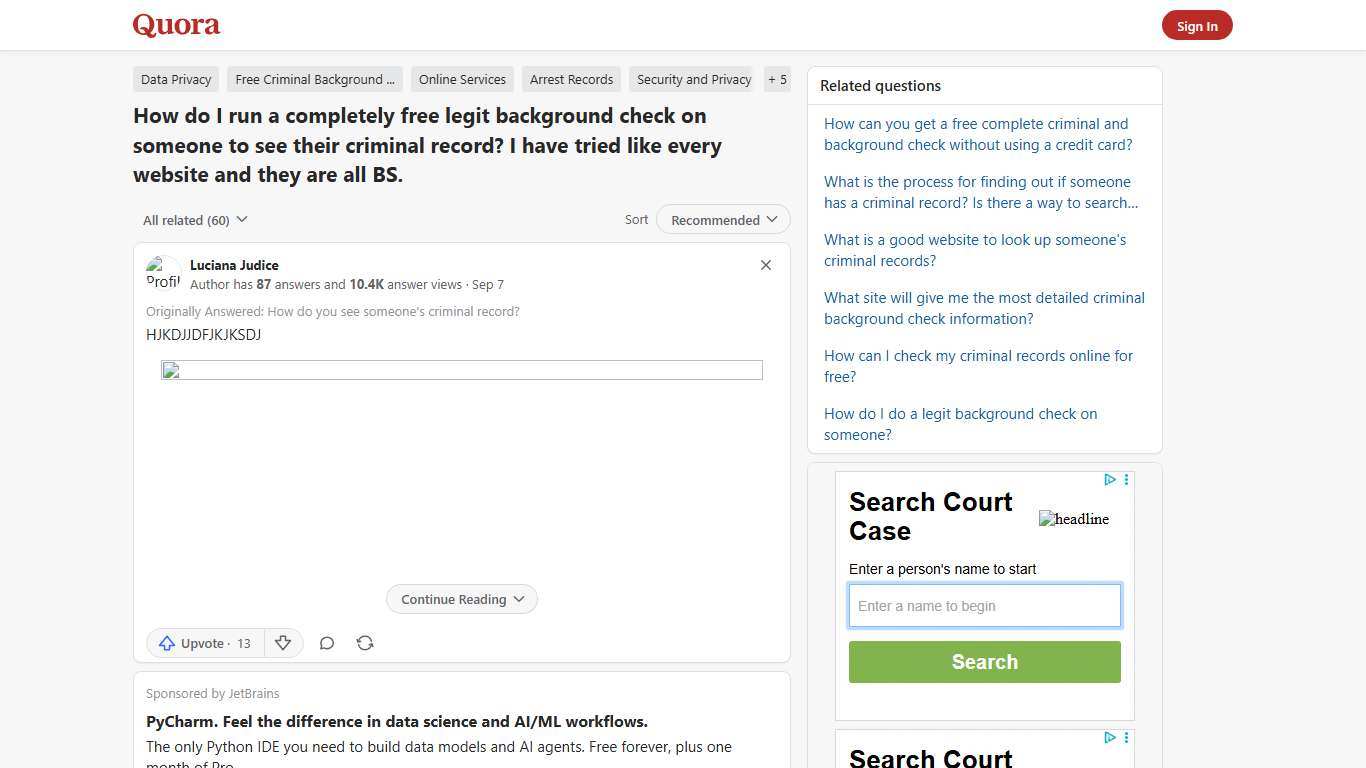Expand Continue Reading on the answer
This screenshot has width=1366, height=768.
click(461, 599)
